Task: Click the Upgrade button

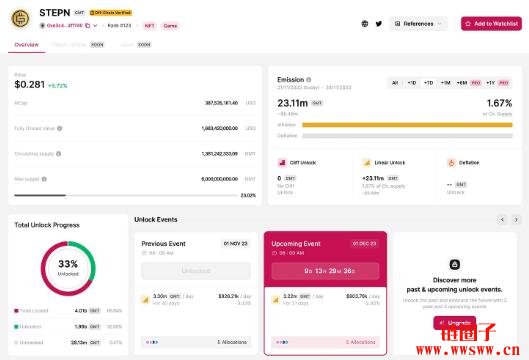Action: (x=455, y=323)
